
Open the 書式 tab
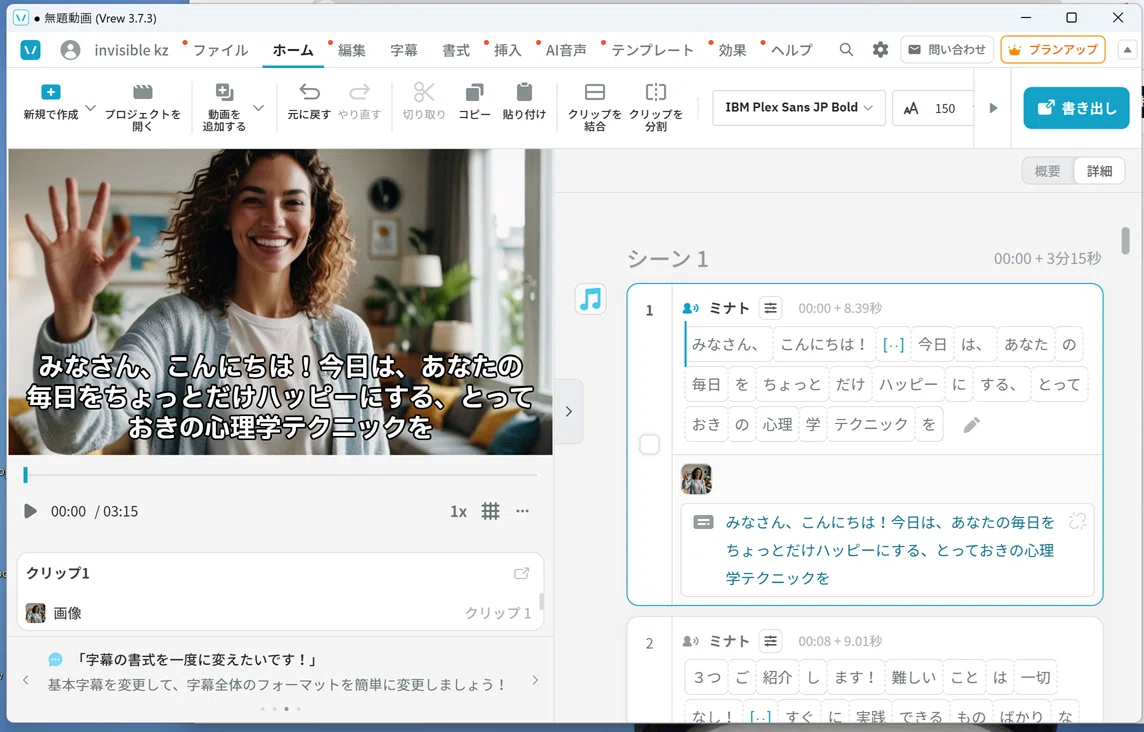455,50
